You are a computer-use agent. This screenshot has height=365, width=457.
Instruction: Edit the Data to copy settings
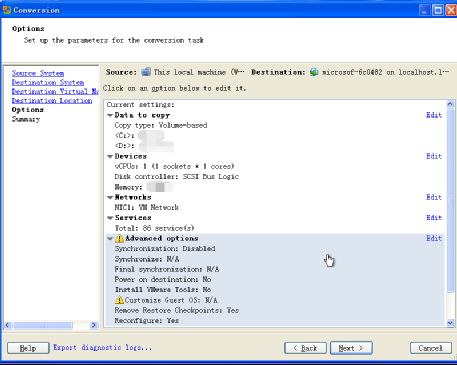coord(434,115)
